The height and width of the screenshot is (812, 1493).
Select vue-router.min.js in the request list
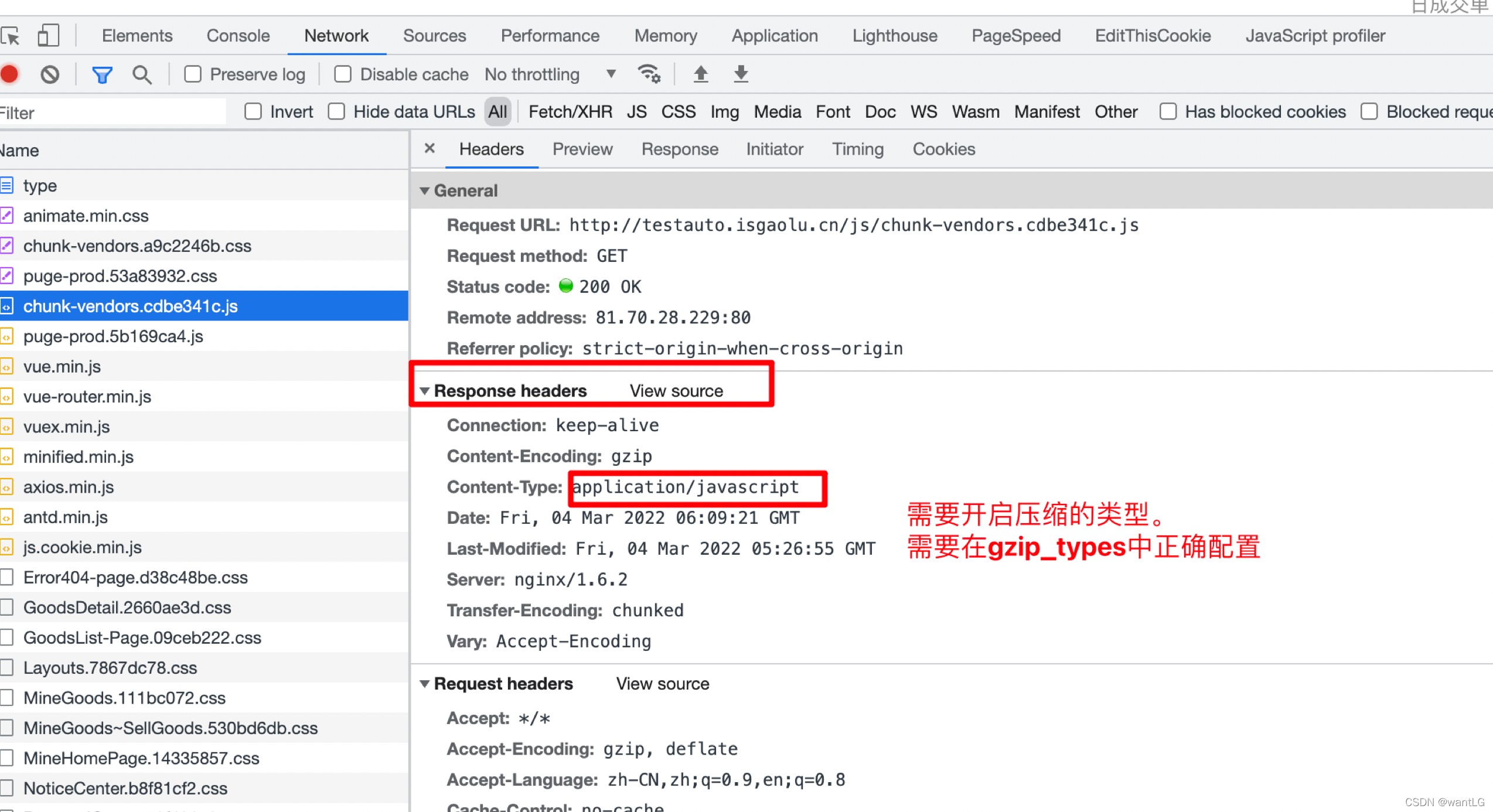click(87, 397)
